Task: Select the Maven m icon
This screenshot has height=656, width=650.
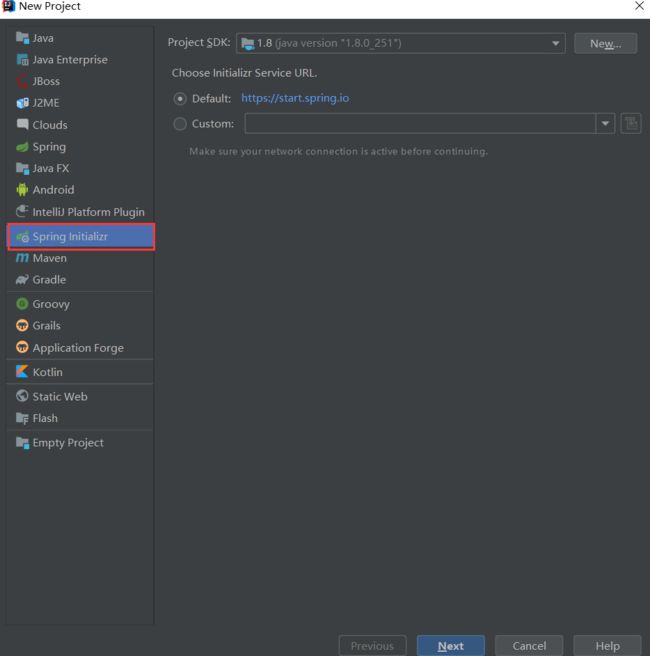Action: click(x=22, y=258)
